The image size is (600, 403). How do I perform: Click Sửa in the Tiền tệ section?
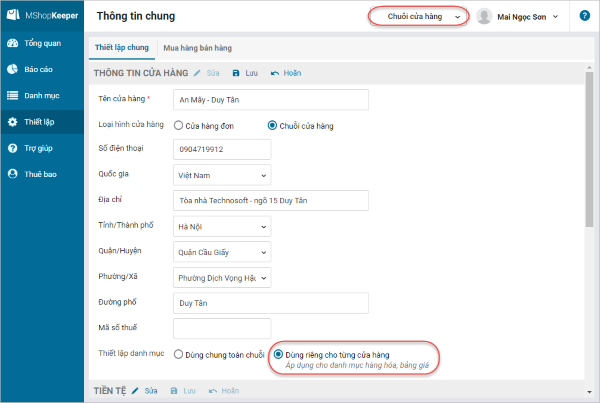point(146,390)
